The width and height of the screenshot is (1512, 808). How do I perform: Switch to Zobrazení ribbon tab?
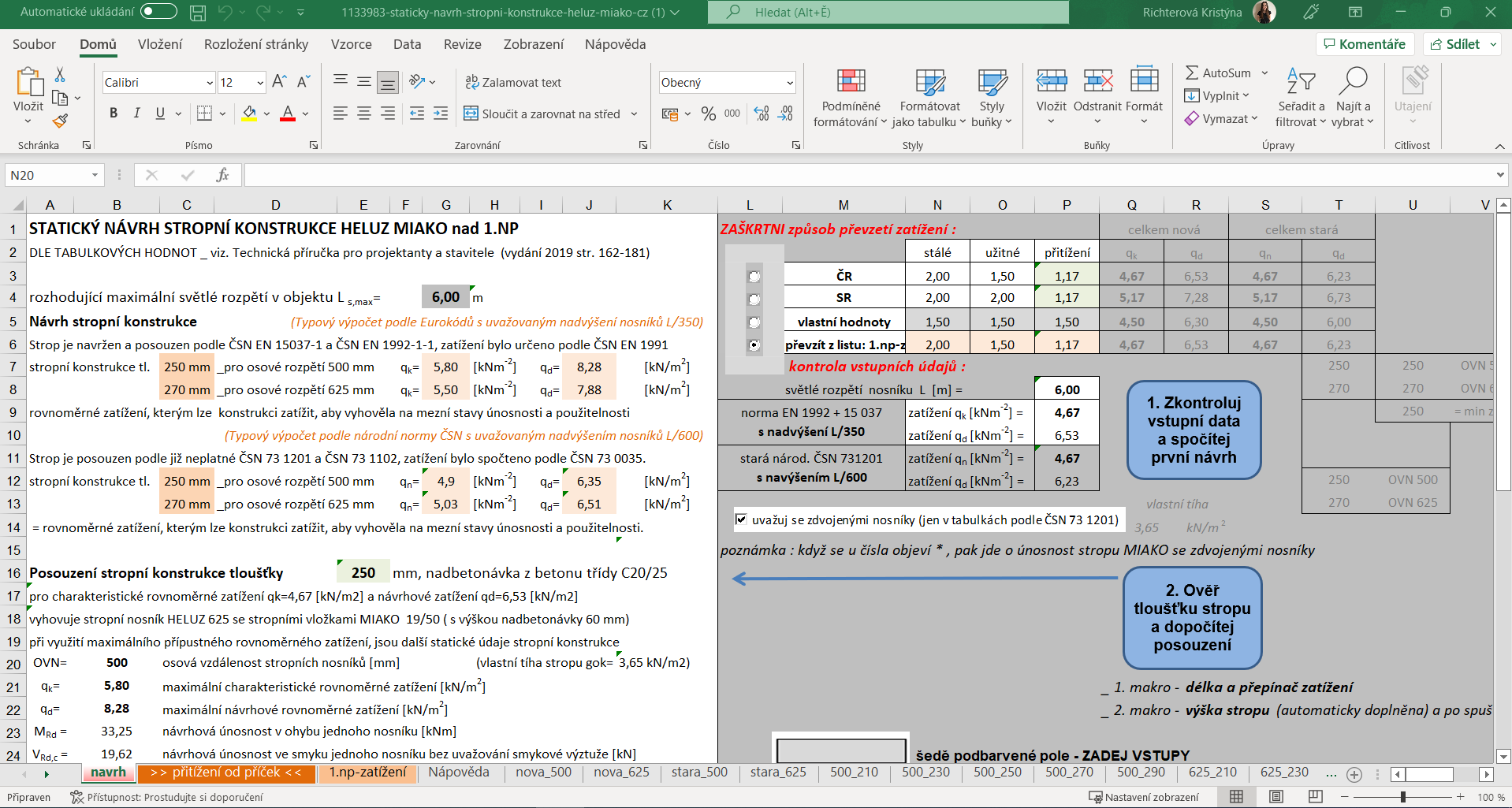tap(534, 44)
